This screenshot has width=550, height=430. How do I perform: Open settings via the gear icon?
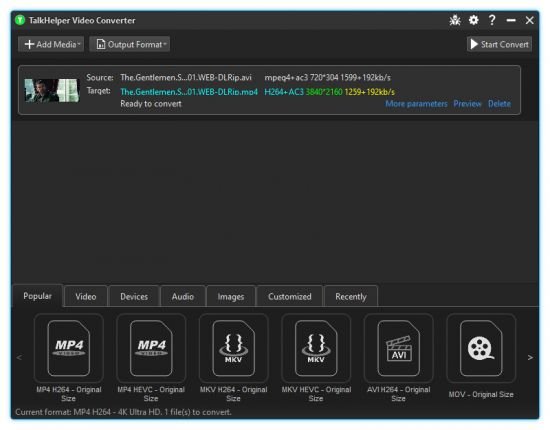(474, 20)
